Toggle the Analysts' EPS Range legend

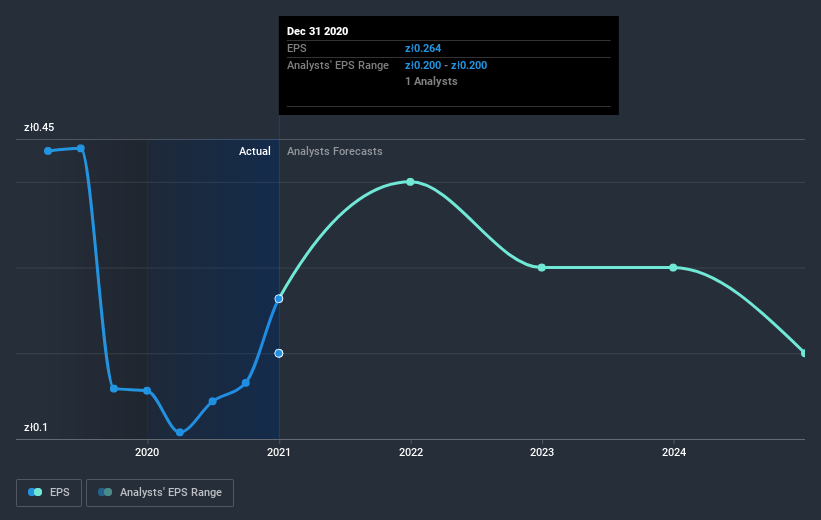pos(160,492)
